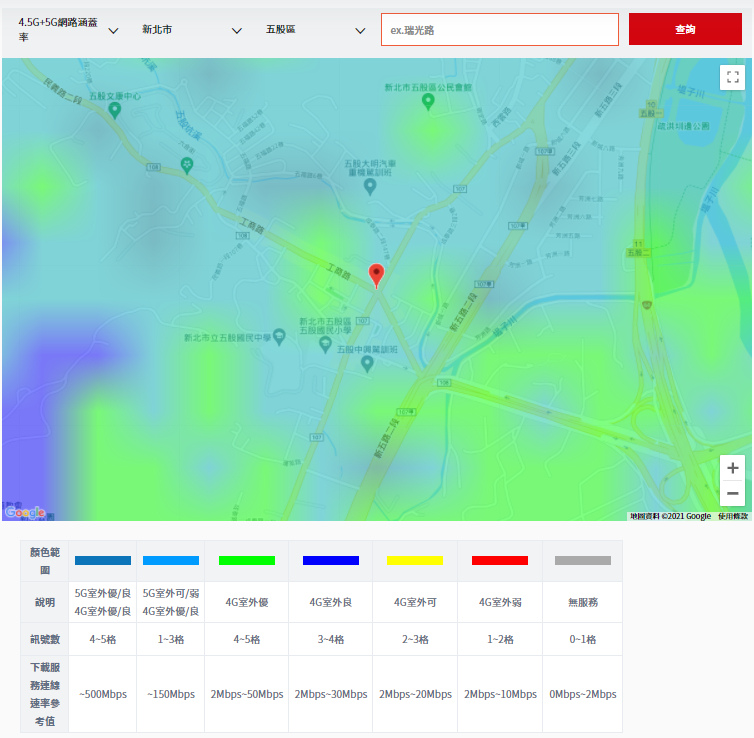The image size is (754, 738).
Task: Click the 五股大明汽車重機駕訓班 marker
Action: (371, 187)
